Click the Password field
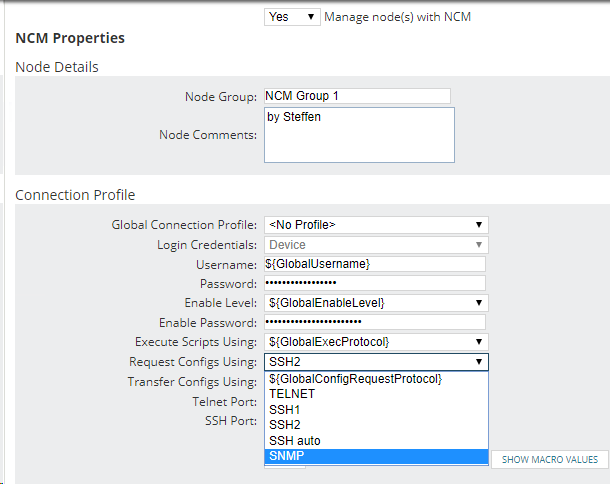610x484 pixels. coord(375,283)
